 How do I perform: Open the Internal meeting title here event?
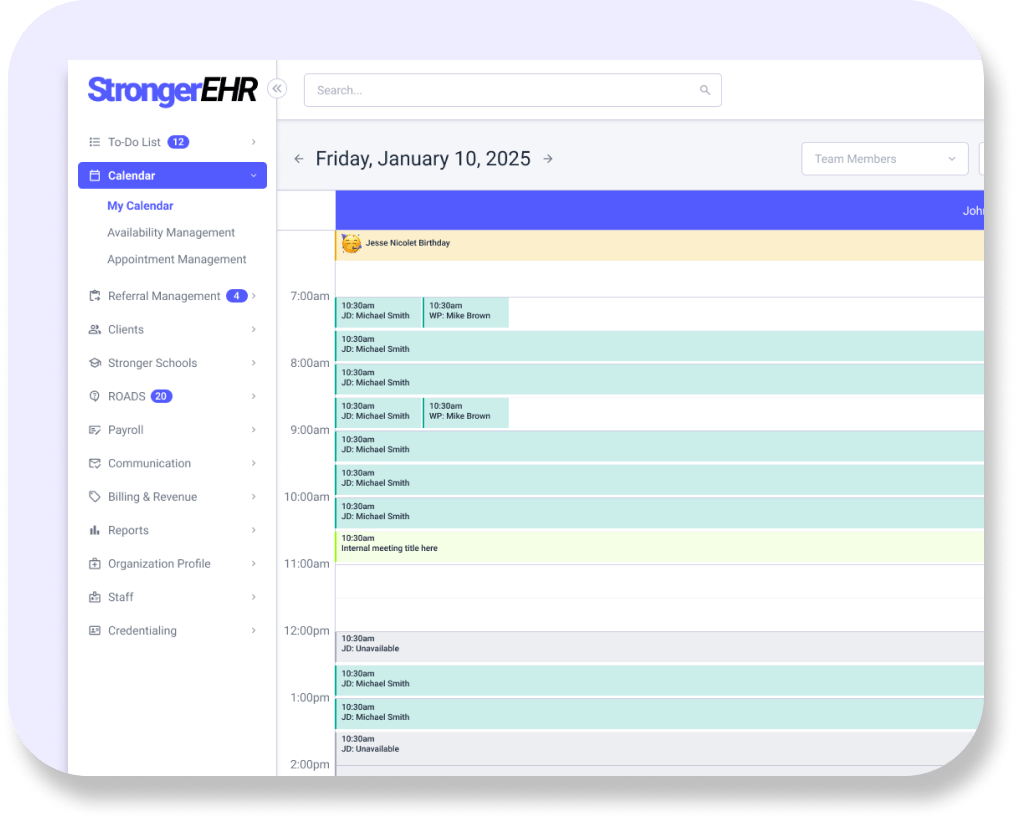(660, 547)
